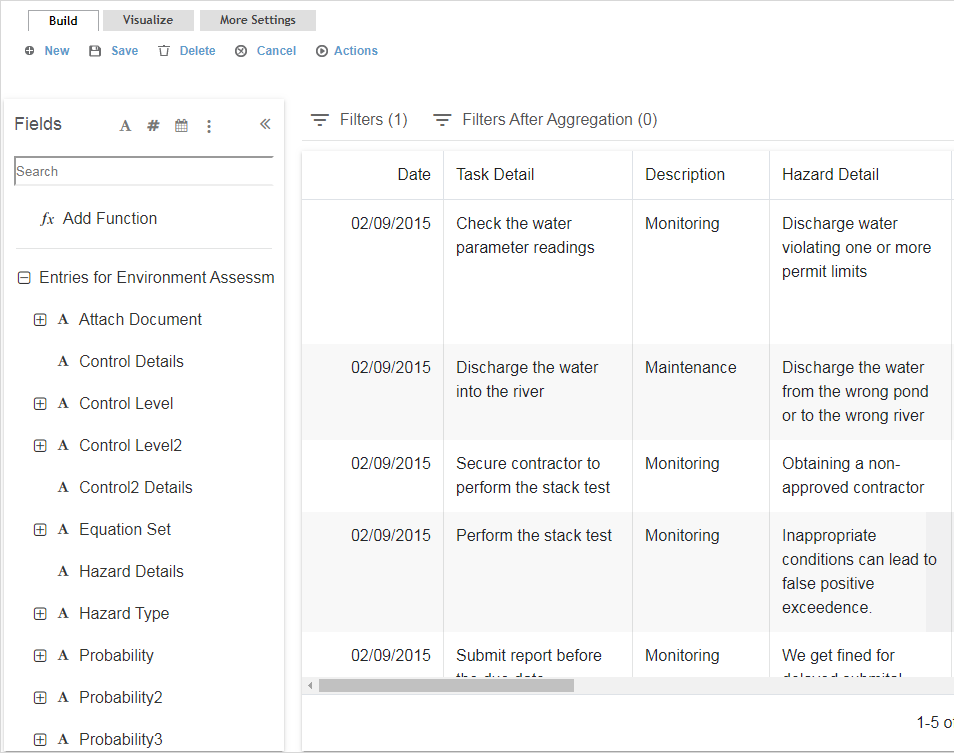This screenshot has width=954, height=753.
Task: Select the Control2 Details field
Action: pyautogui.click(x=136, y=487)
